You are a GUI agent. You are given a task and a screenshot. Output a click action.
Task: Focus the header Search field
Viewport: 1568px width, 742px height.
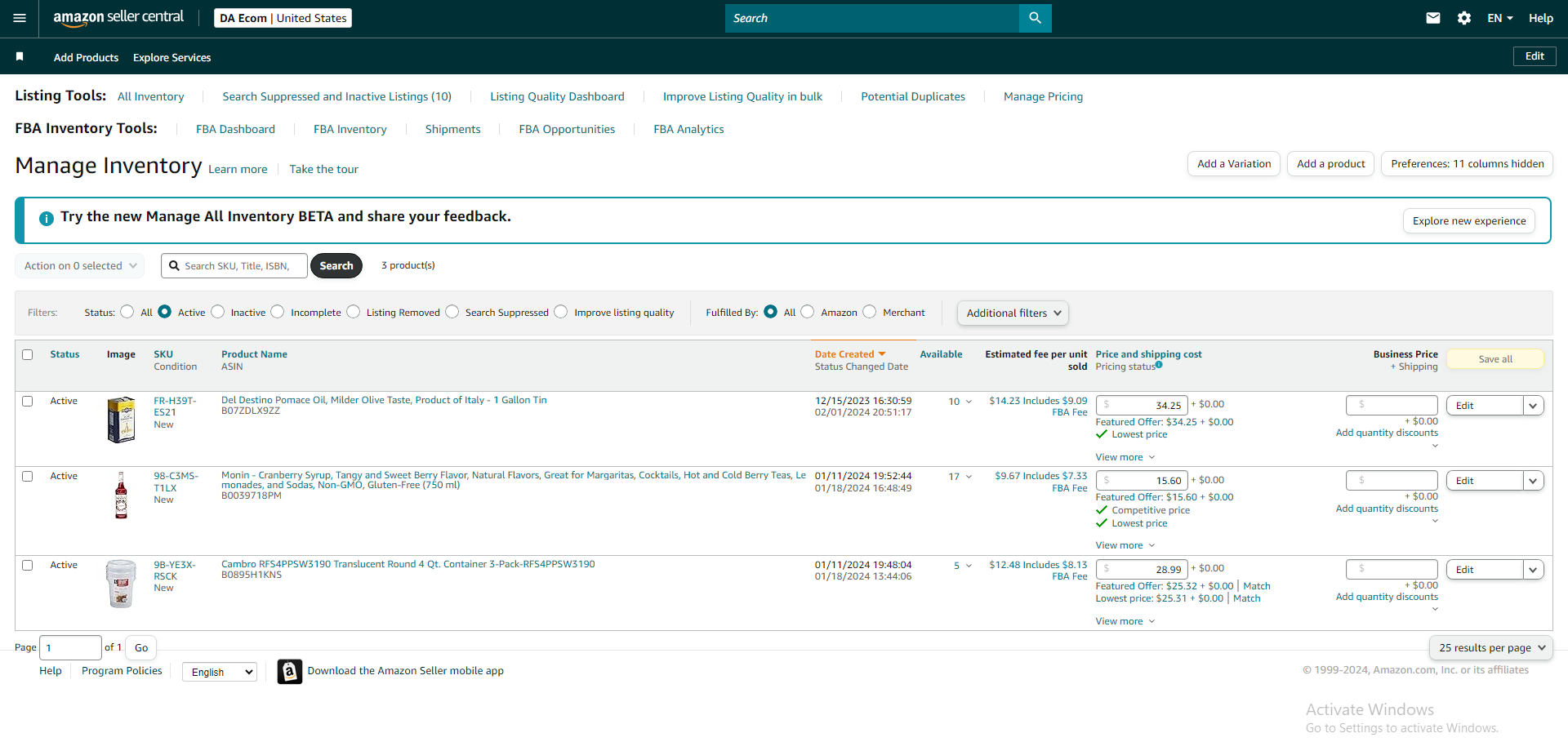[x=872, y=18]
